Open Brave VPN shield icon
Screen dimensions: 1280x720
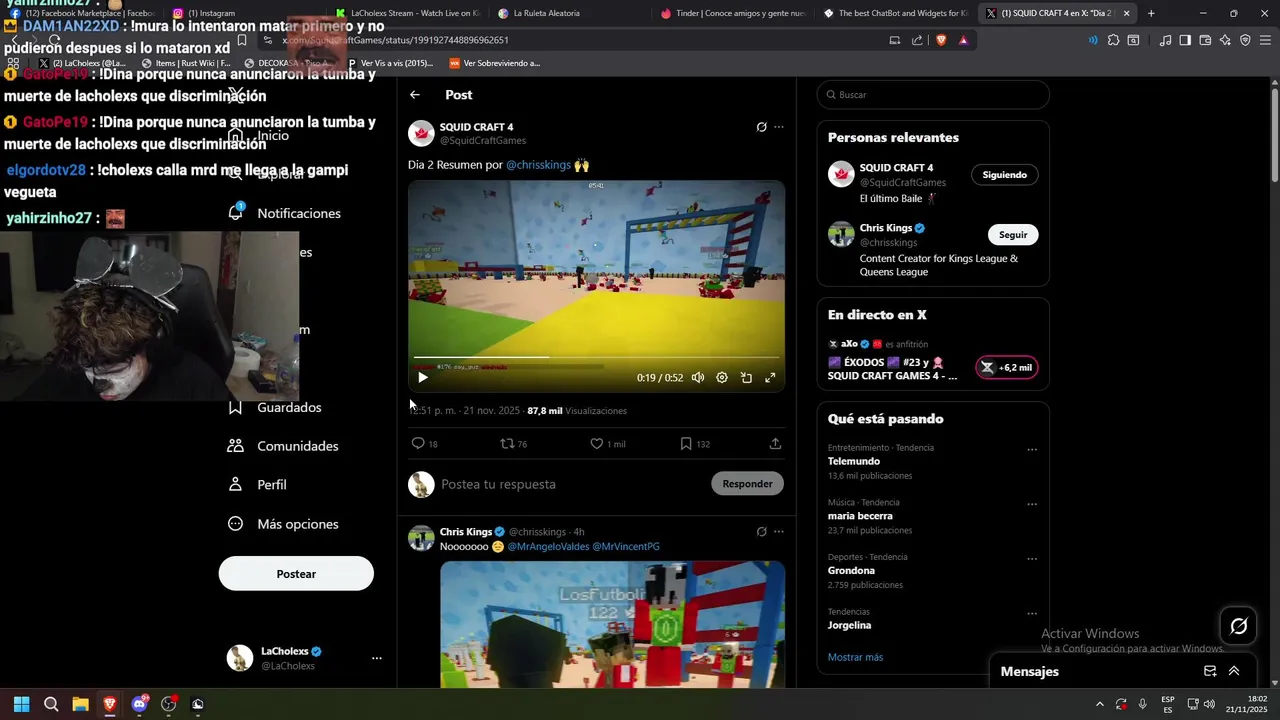(1245, 40)
